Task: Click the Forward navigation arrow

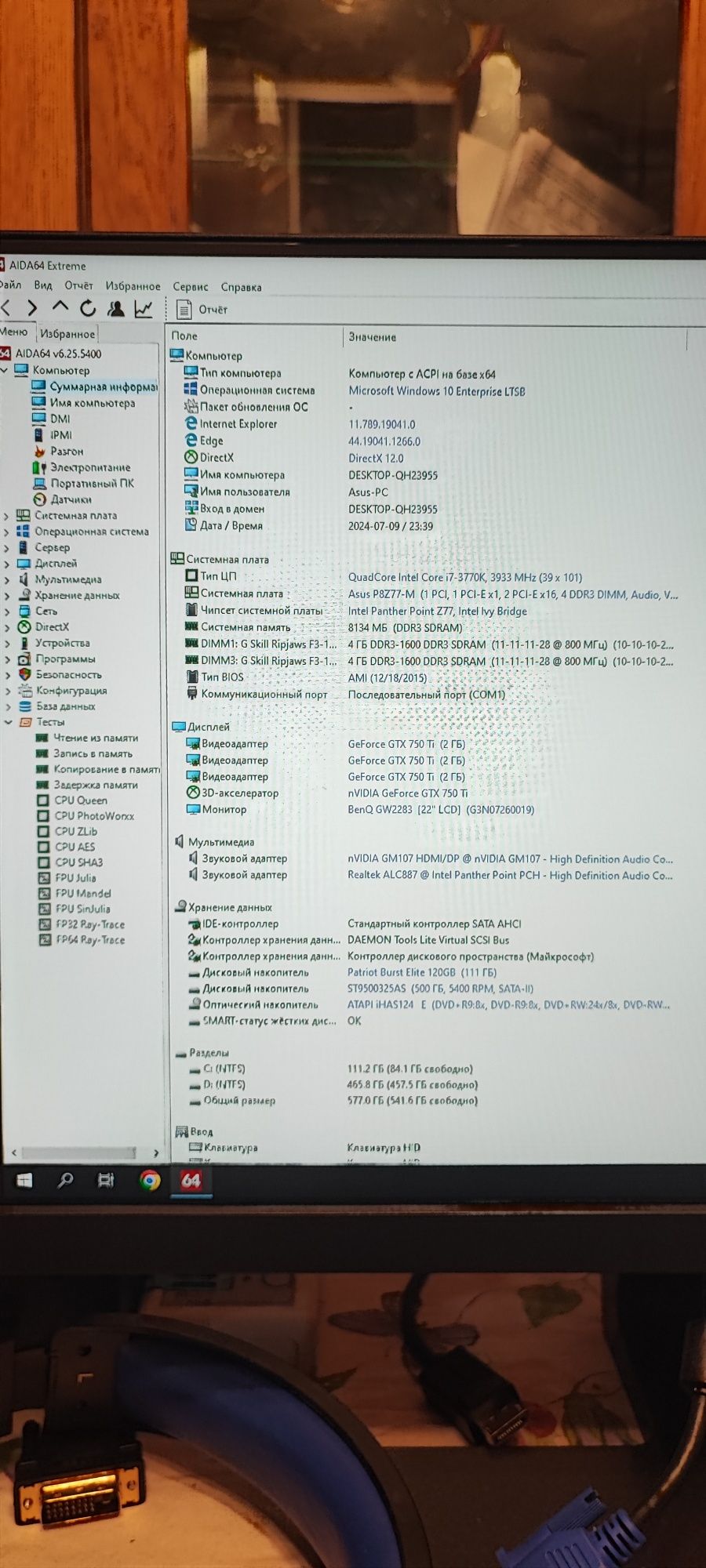Action: pos(32,308)
